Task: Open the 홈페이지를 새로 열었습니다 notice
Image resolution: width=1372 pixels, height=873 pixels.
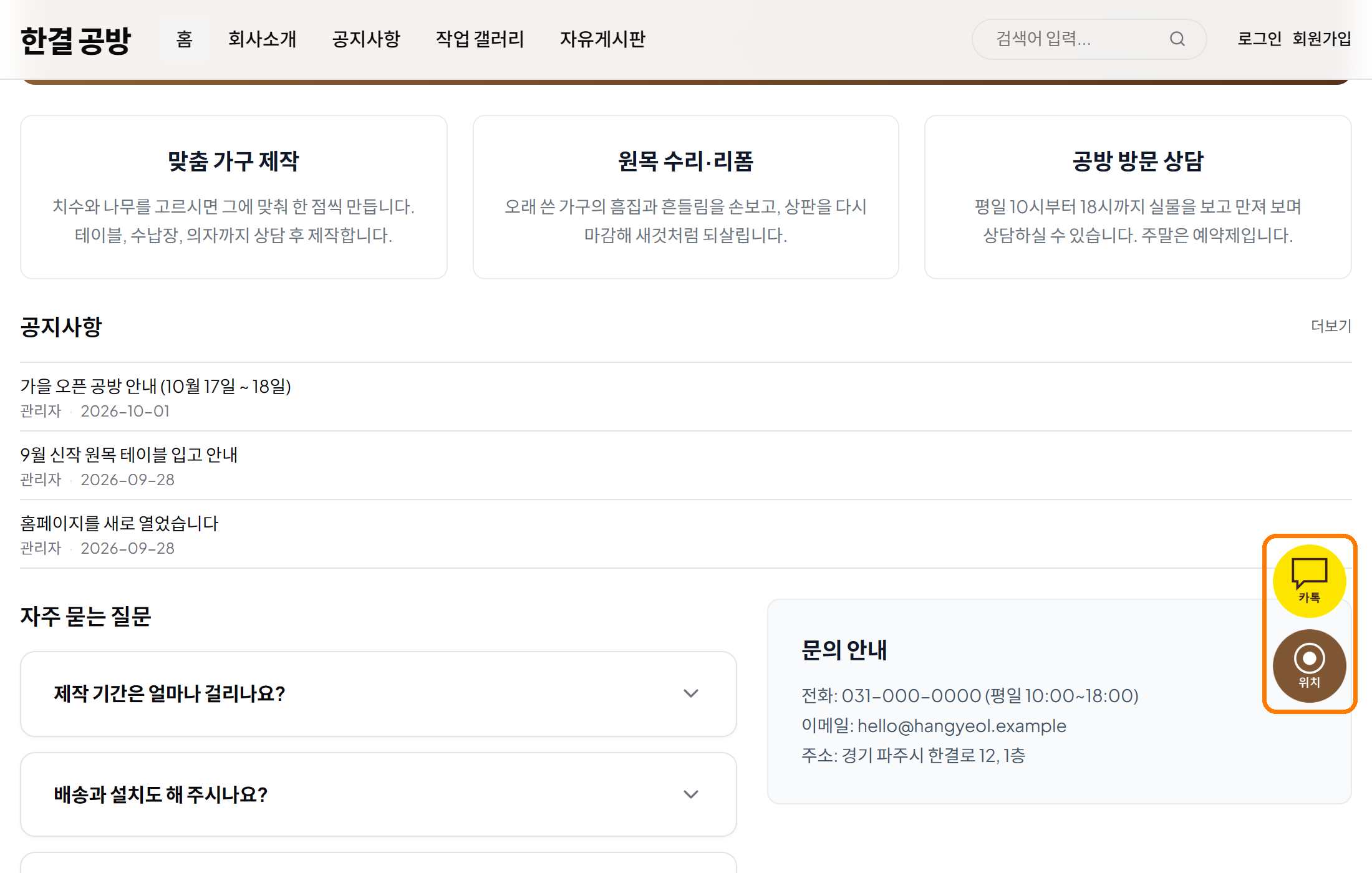Action: [119, 524]
